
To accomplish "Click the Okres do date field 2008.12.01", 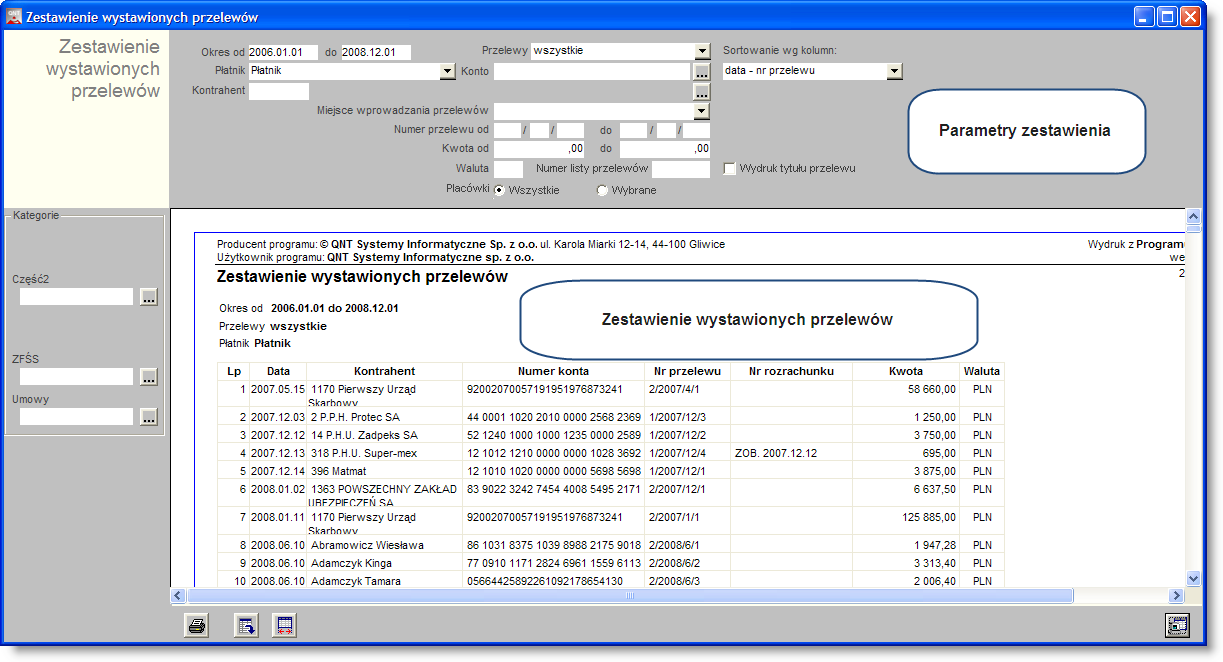I will click(x=377, y=52).
